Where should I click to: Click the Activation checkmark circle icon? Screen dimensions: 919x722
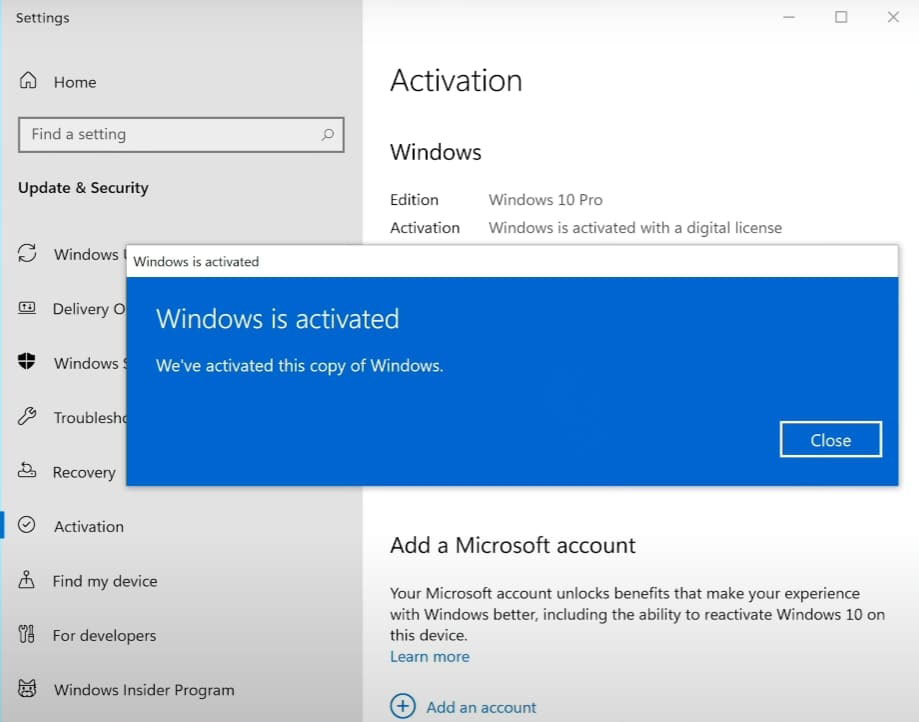click(x=28, y=526)
